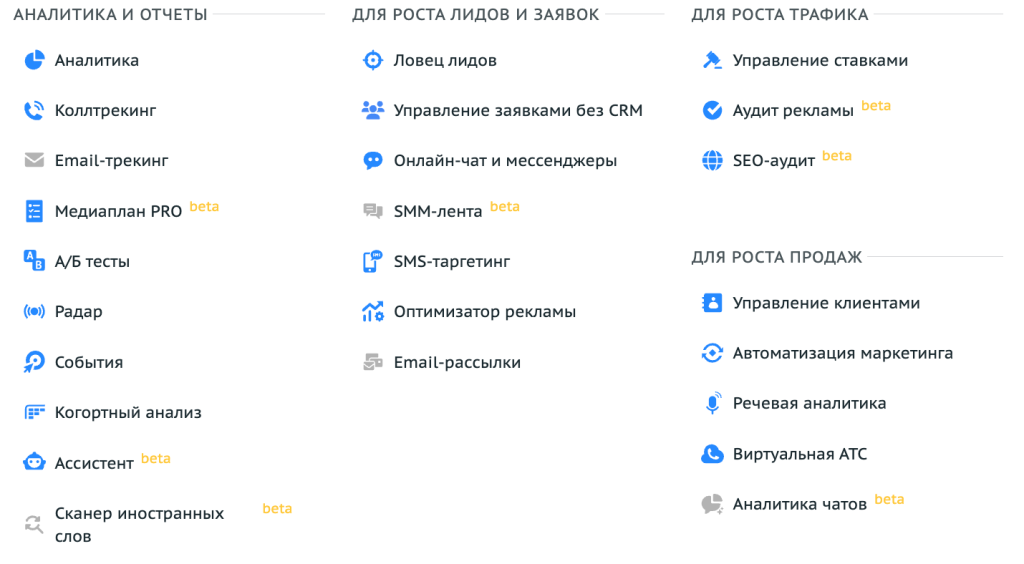Open Управление клиентами
This screenshot has width=1024, height=564.
coord(826,303)
